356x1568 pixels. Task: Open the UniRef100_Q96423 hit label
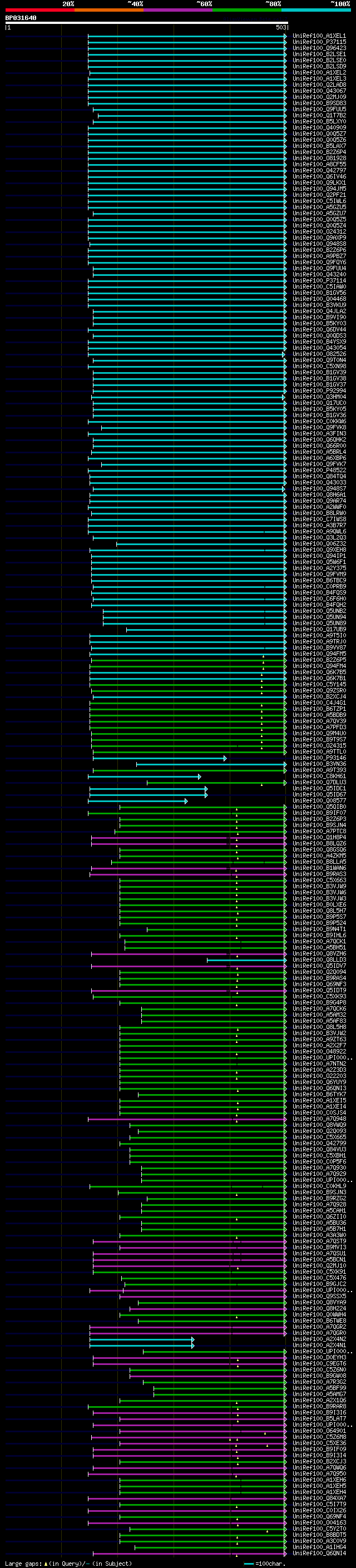(319, 48)
